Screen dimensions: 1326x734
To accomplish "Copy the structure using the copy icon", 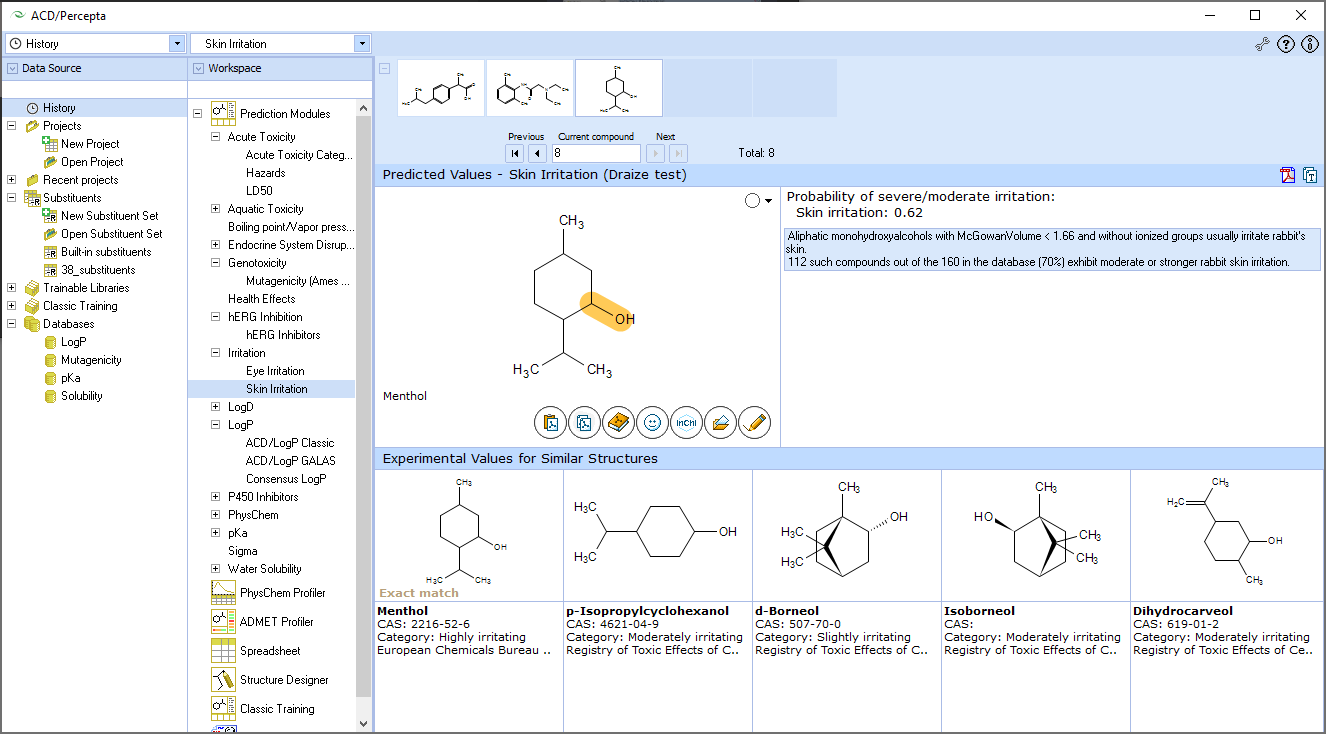I will (x=584, y=422).
